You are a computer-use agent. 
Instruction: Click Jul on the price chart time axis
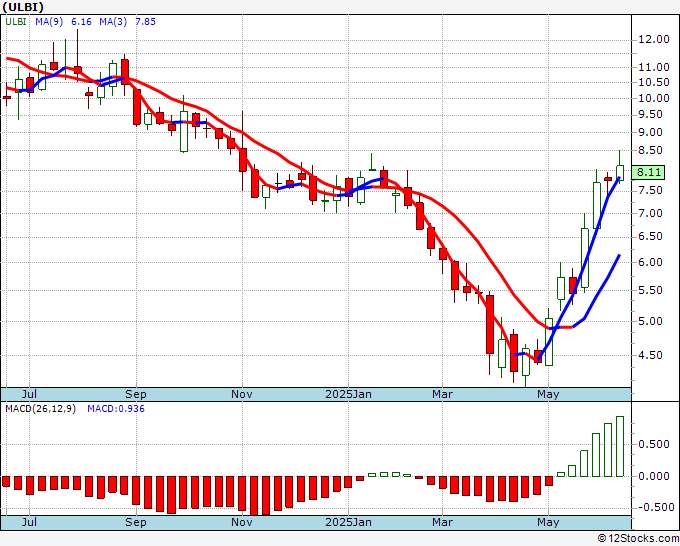click(x=29, y=394)
